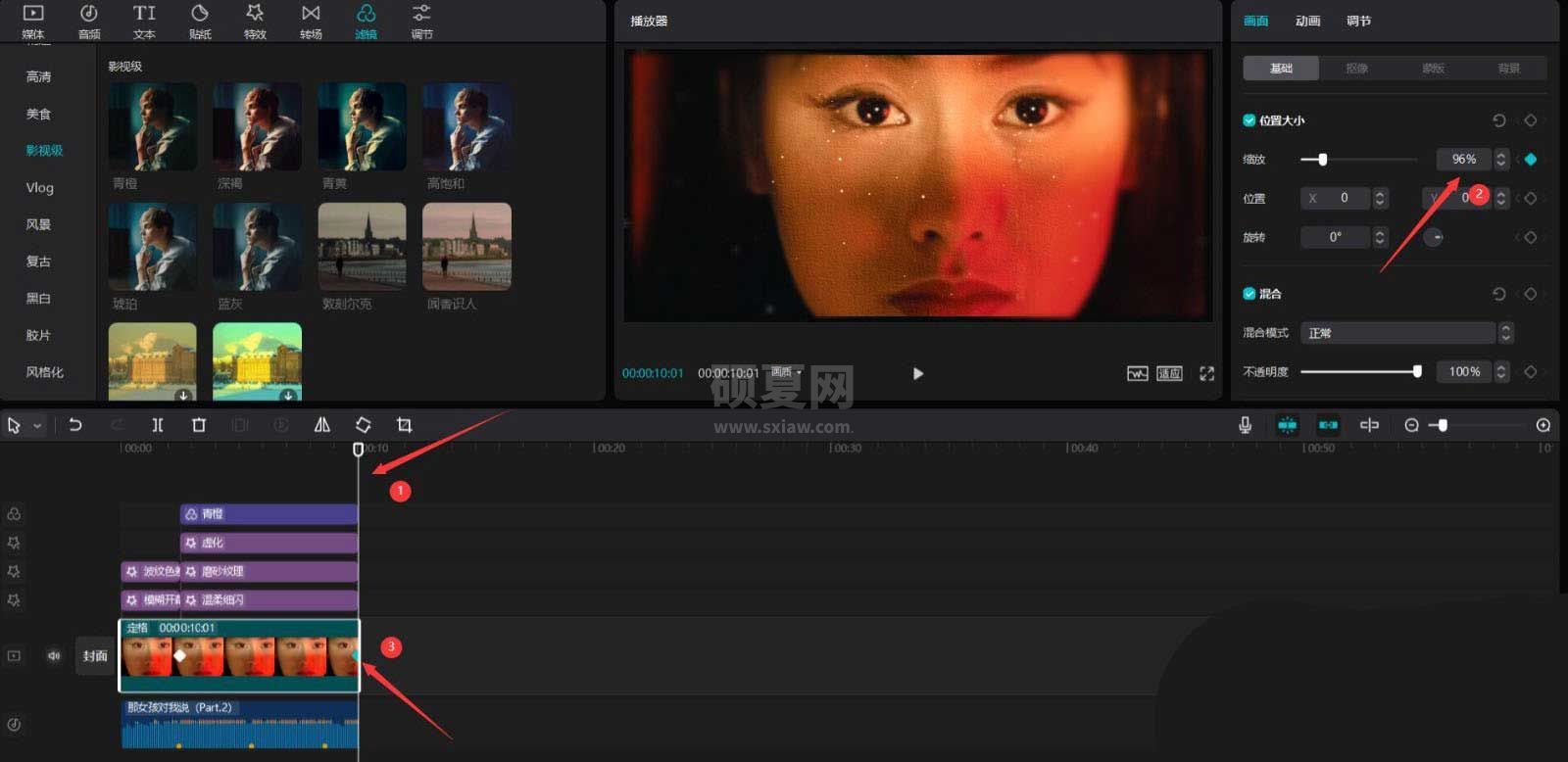Screen dimensions: 1568x762
Task: Click the main video track icon
Action: (14, 656)
